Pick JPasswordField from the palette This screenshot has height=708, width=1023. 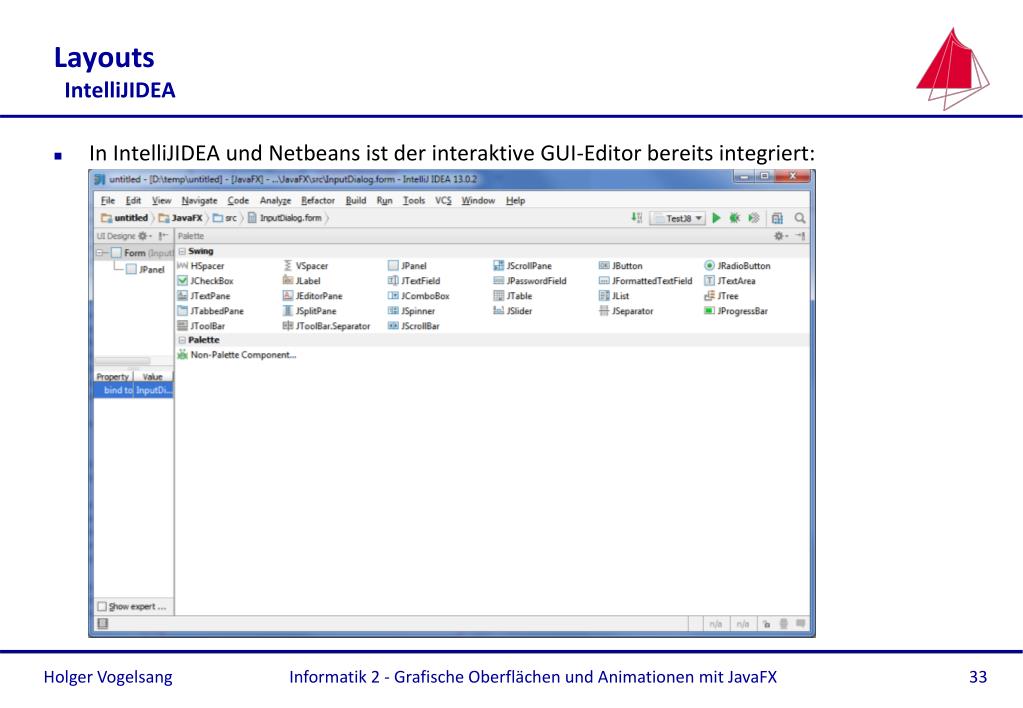click(x=530, y=281)
